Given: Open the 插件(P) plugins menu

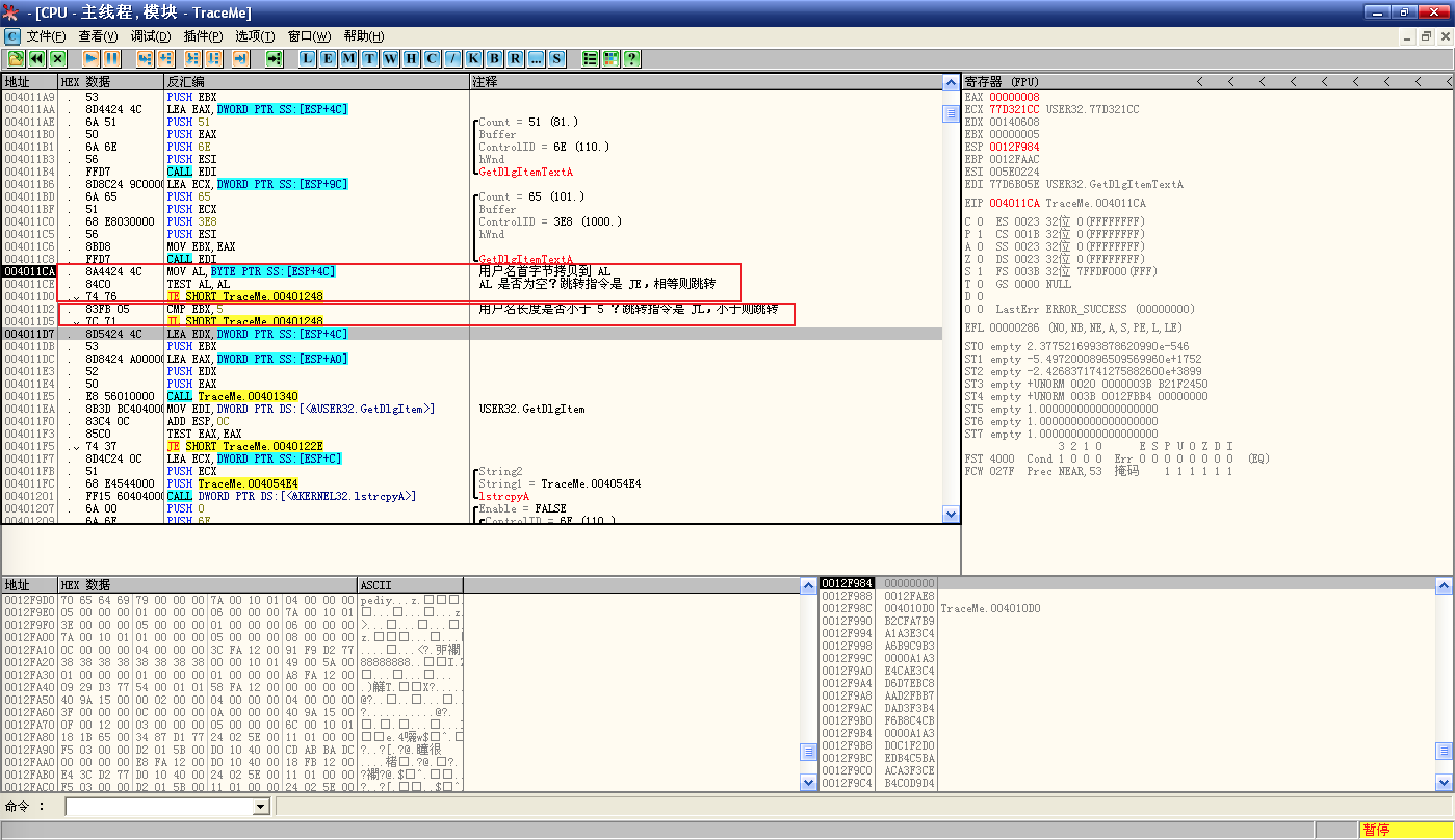Looking at the screenshot, I should tap(203, 36).
